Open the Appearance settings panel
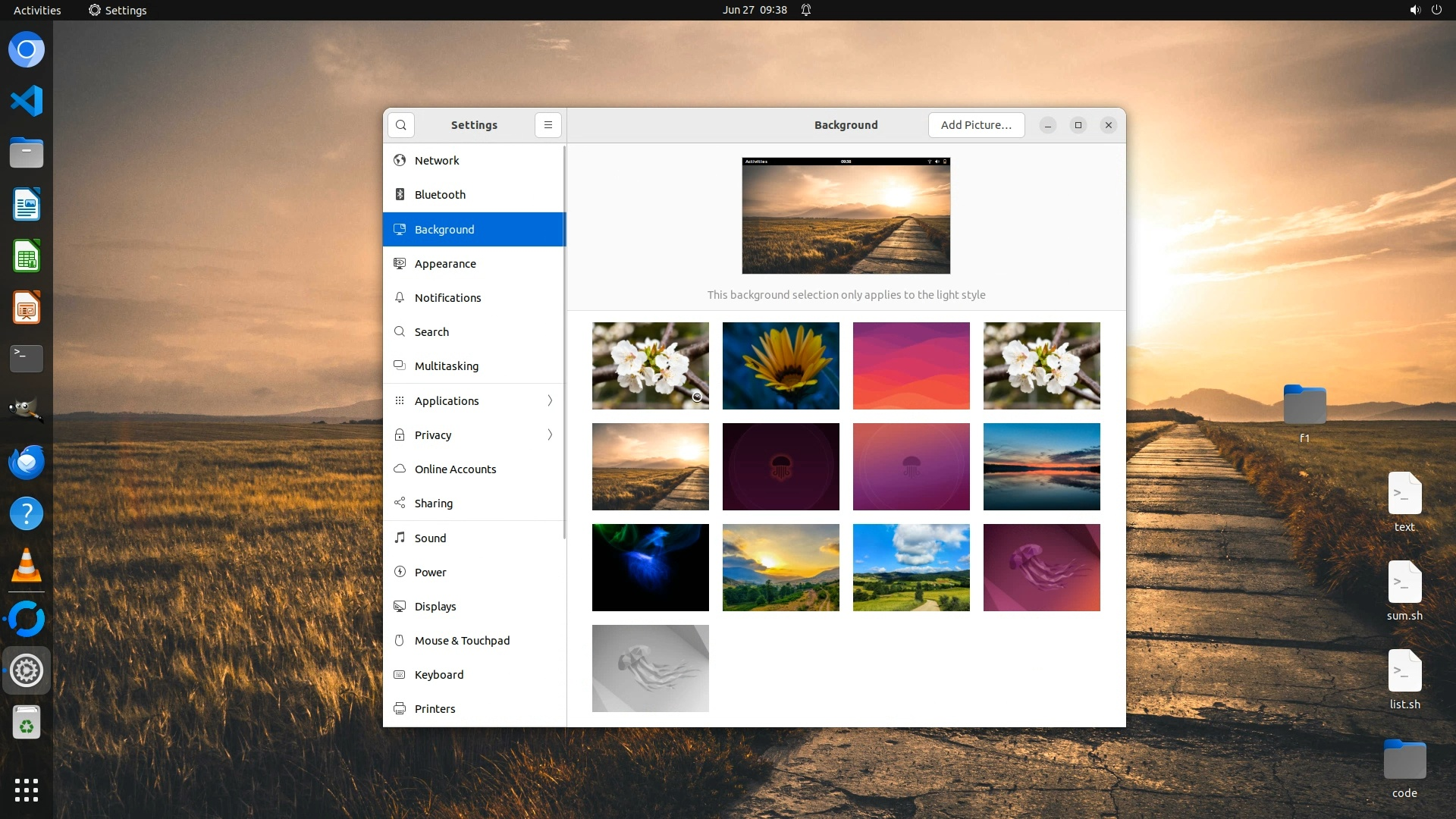 (445, 264)
